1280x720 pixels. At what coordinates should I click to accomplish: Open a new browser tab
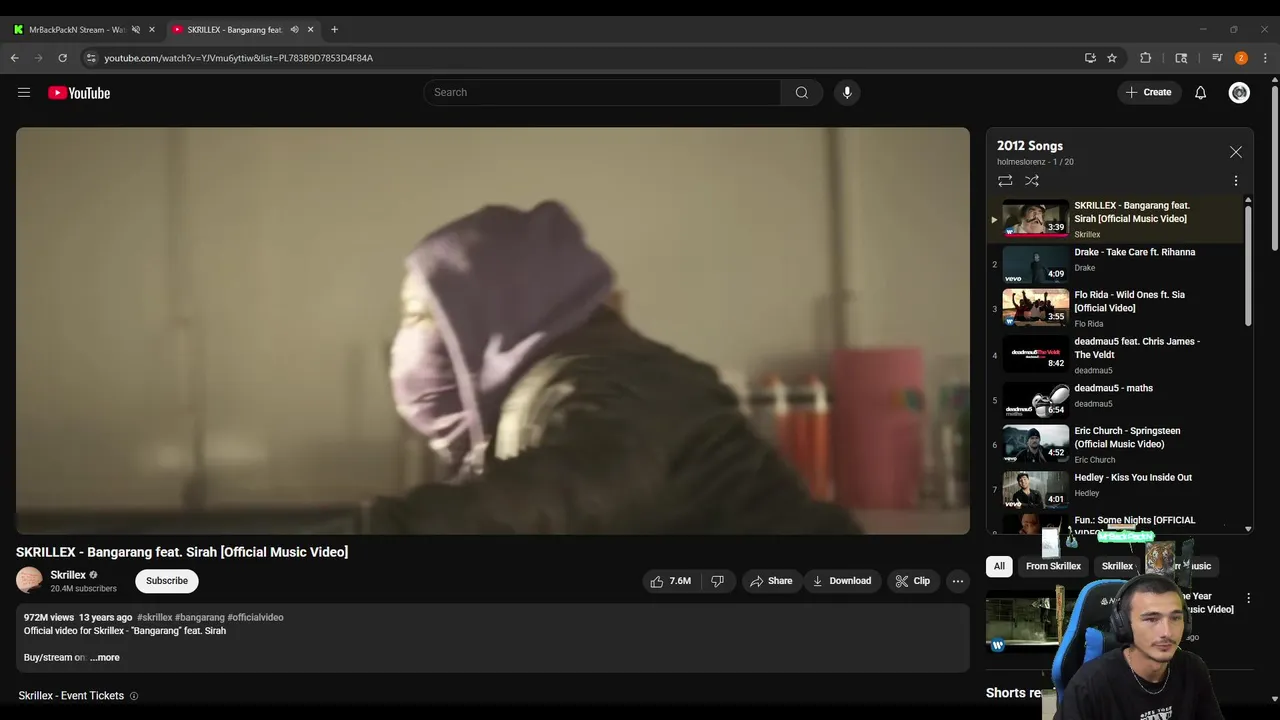coord(334,30)
